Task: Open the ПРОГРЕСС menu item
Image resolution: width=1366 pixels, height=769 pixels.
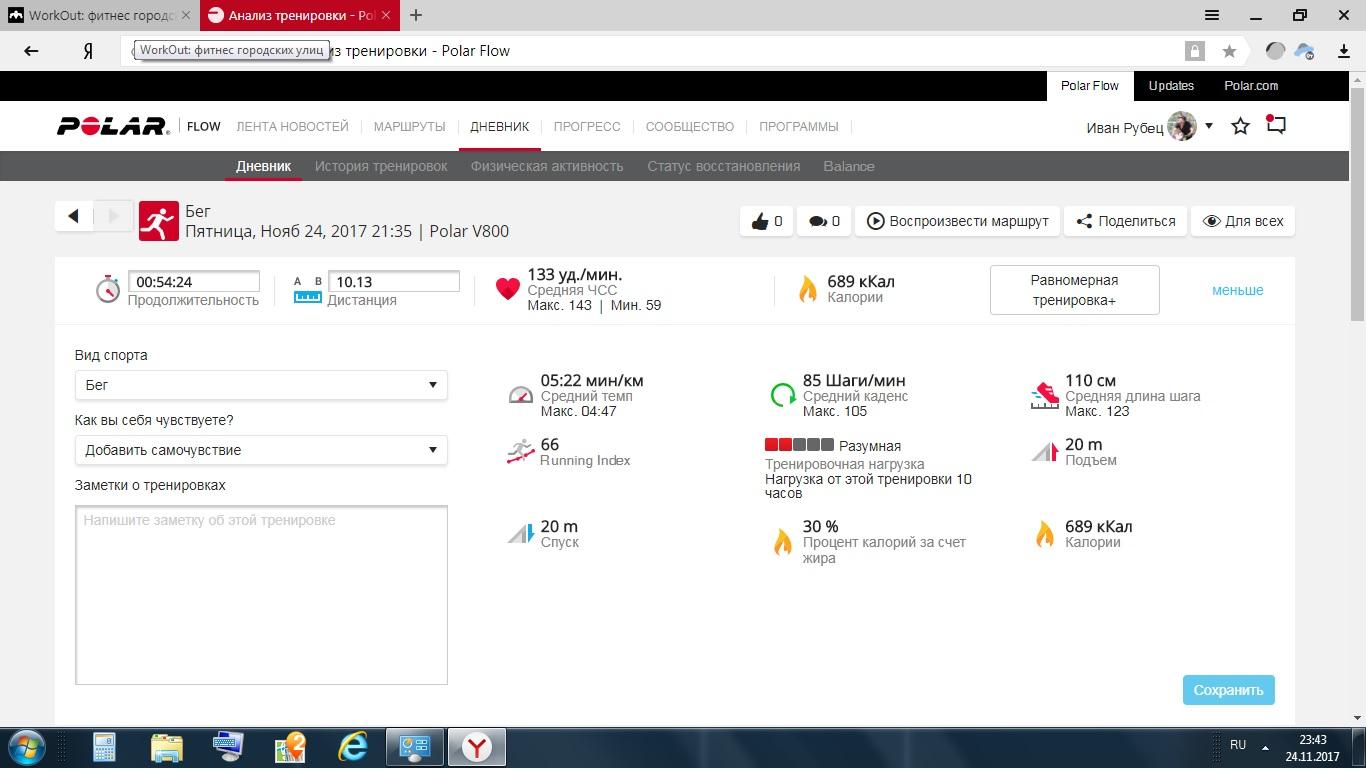Action: (587, 127)
